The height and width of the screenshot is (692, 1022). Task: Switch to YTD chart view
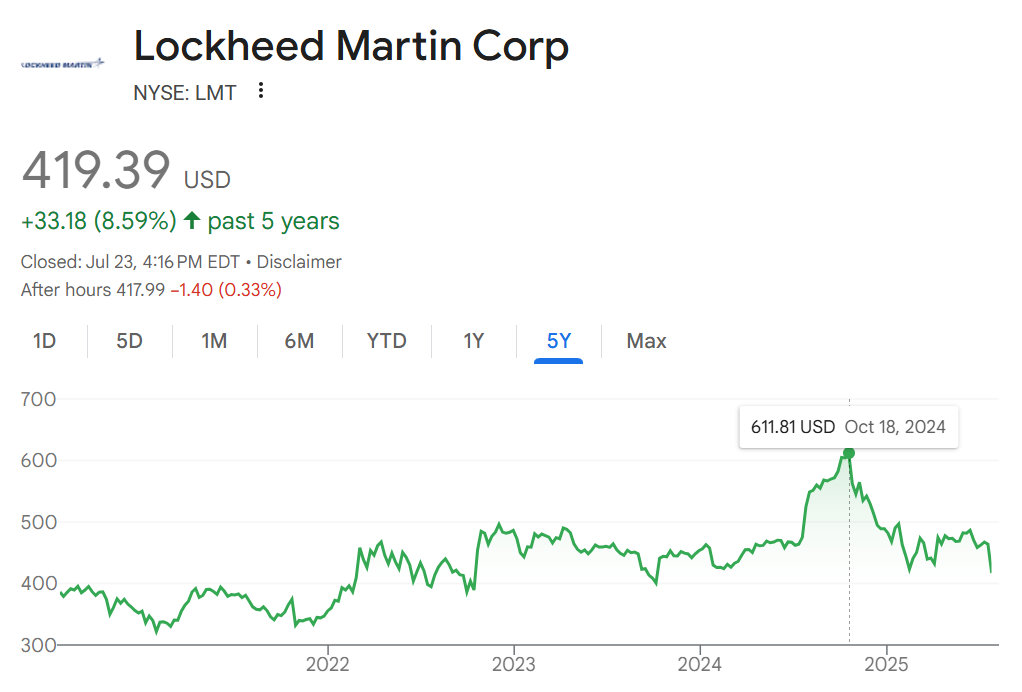point(386,341)
